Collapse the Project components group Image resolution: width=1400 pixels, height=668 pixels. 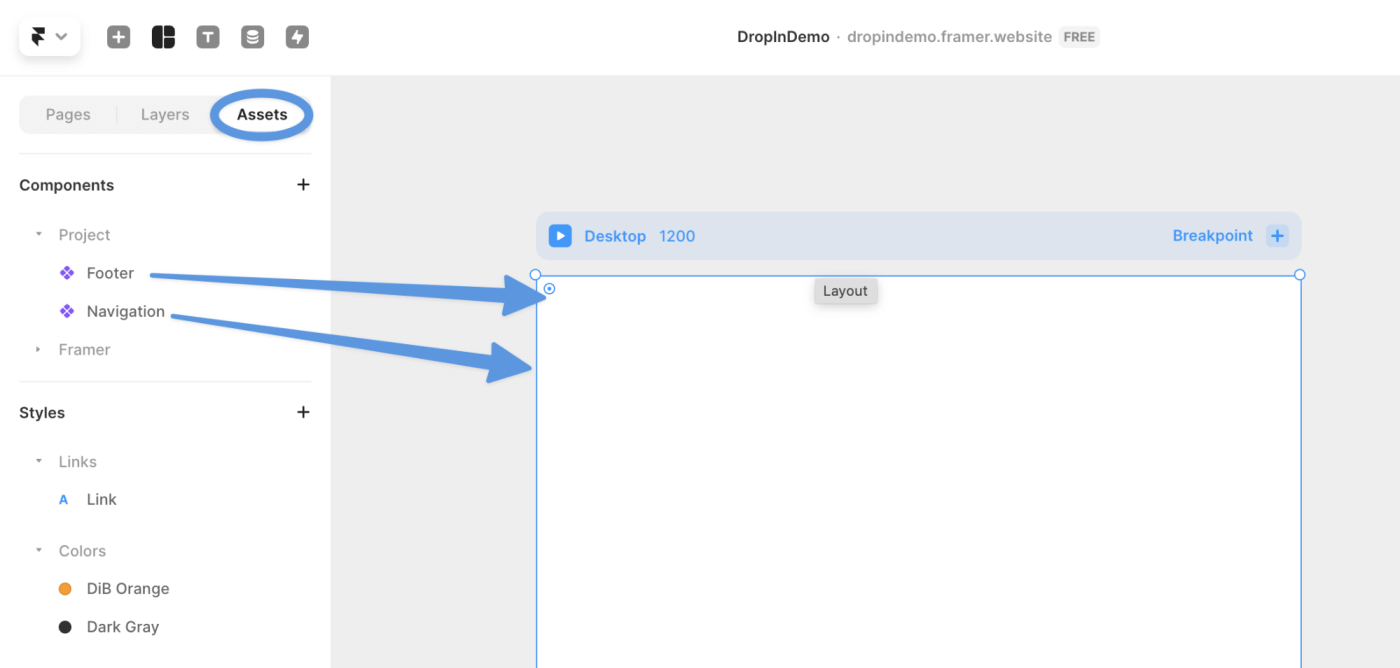pyautogui.click(x=39, y=234)
